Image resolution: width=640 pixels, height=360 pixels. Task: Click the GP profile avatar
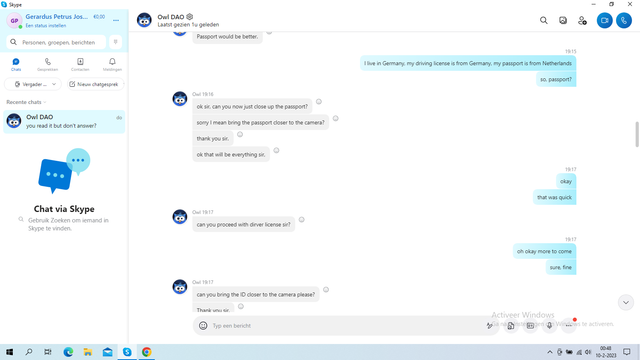[x=14, y=20]
